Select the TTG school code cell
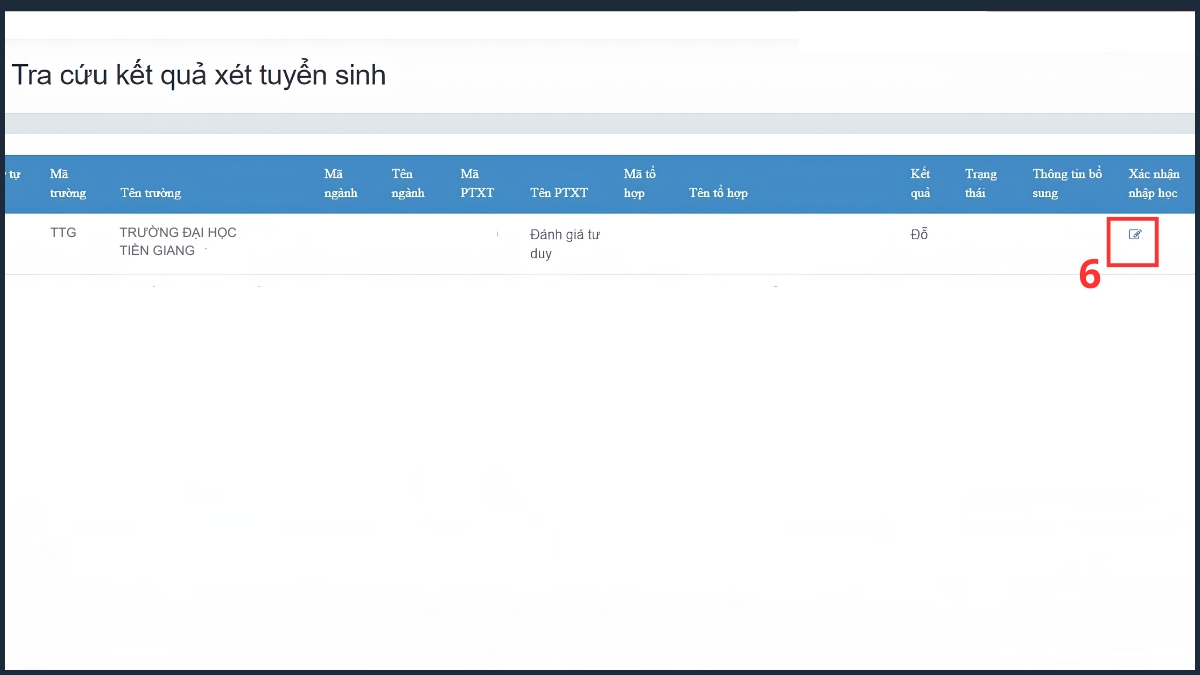 tap(63, 232)
